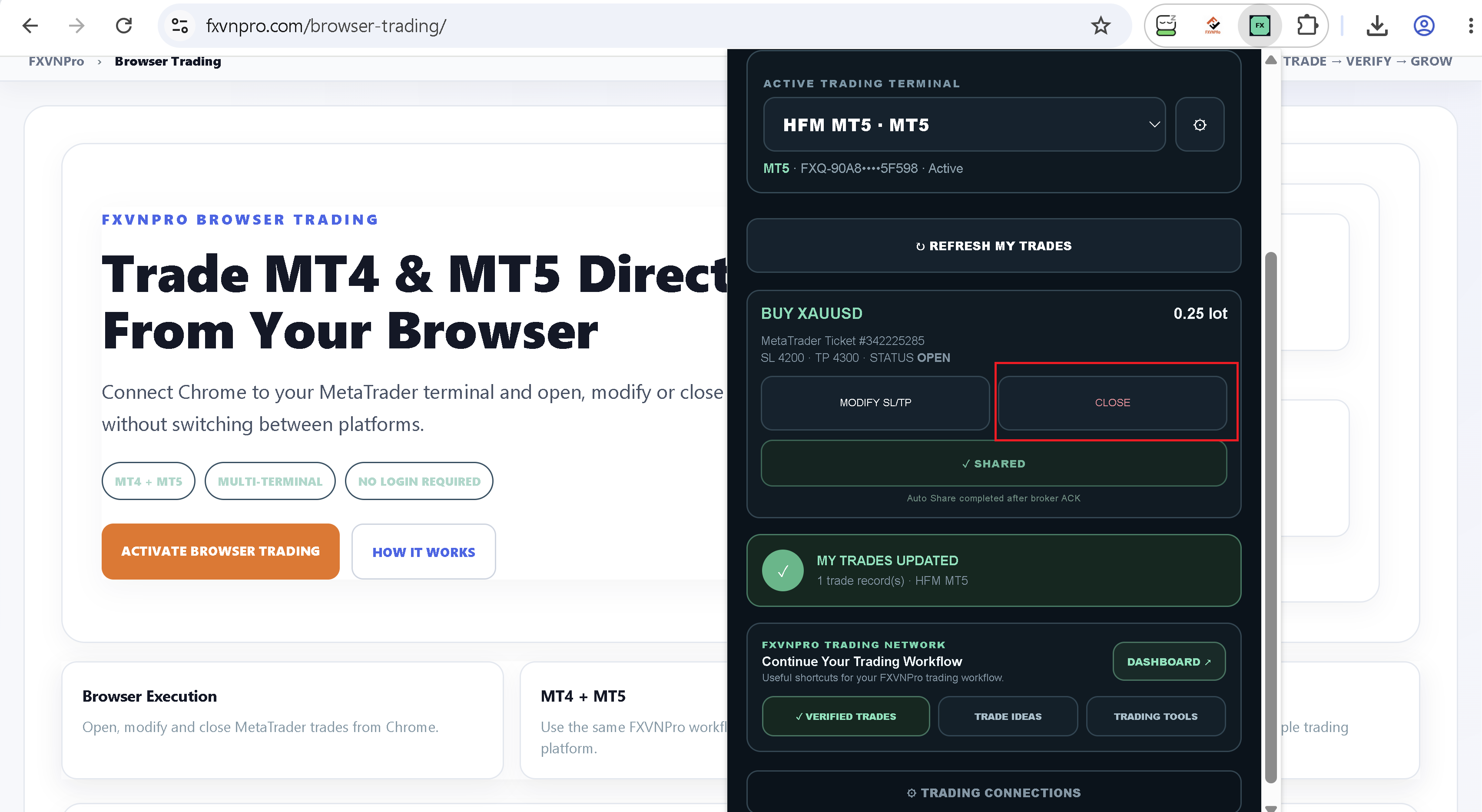Click the scrollbar up arrow in popup

1271,60
